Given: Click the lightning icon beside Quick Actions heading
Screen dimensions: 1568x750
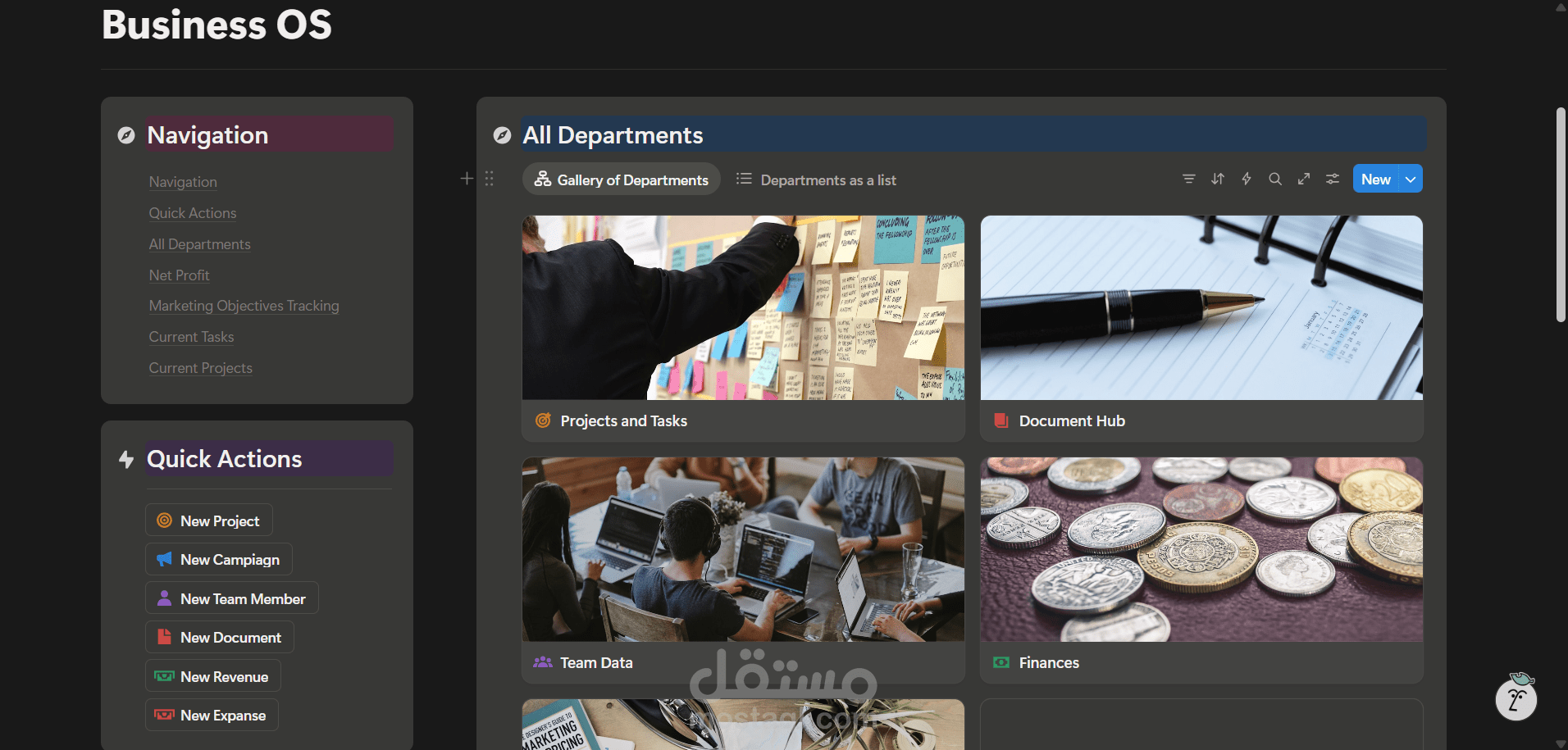Looking at the screenshot, I should pyautogui.click(x=125, y=459).
